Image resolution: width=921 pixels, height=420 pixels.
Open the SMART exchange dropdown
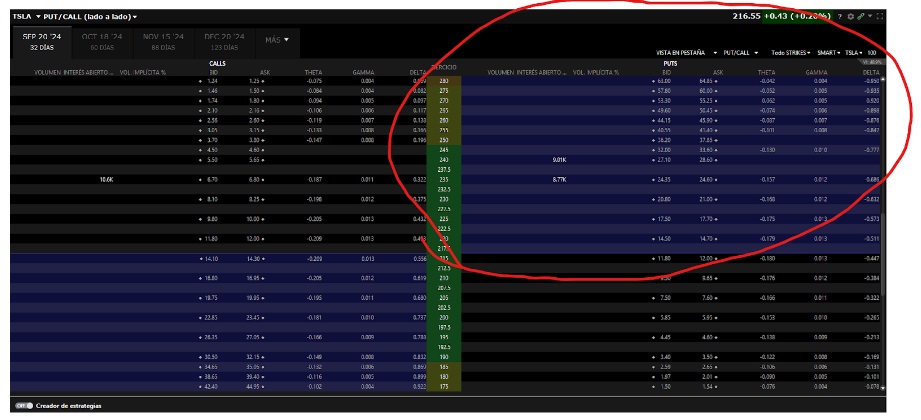point(829,52)
